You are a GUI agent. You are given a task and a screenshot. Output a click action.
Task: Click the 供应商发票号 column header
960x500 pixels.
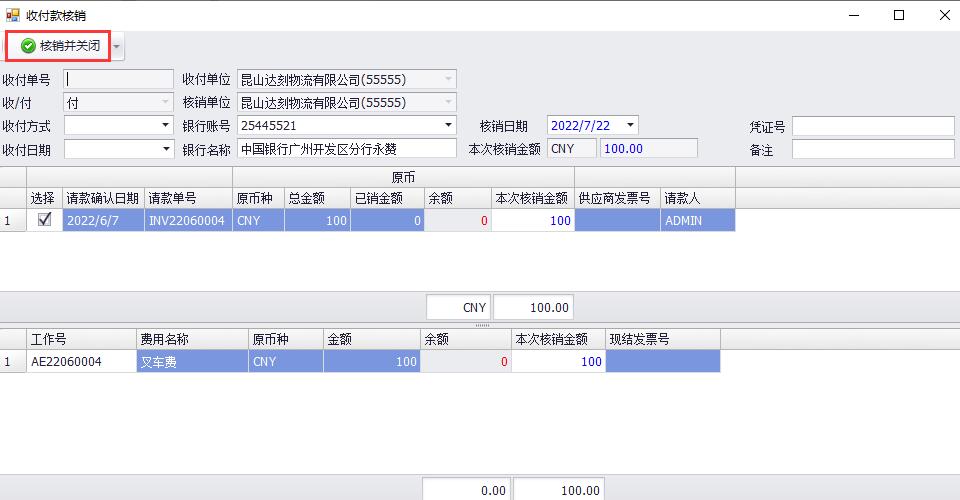(617, 198)
